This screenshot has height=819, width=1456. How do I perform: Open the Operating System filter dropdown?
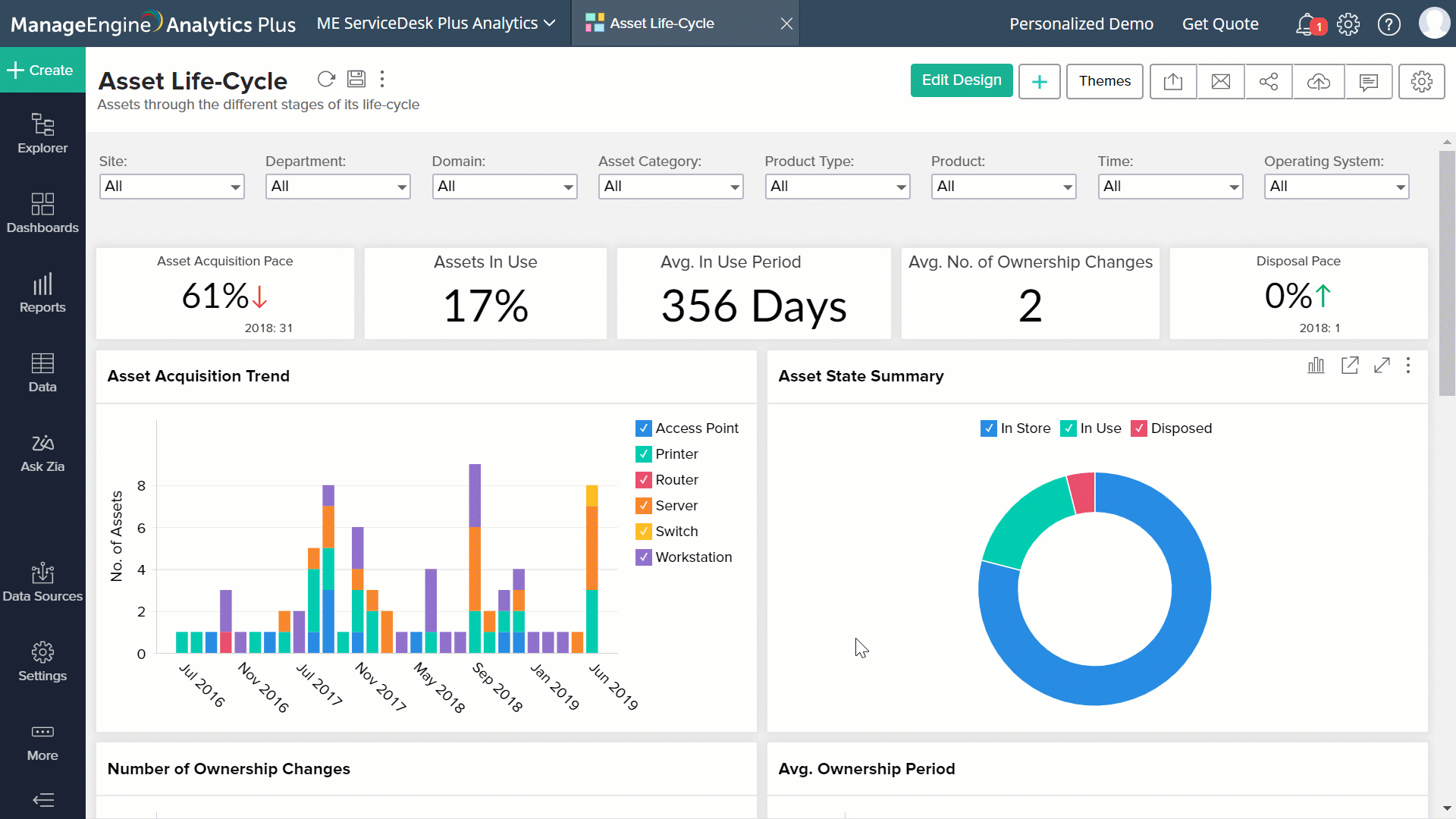click(1336, 187)
